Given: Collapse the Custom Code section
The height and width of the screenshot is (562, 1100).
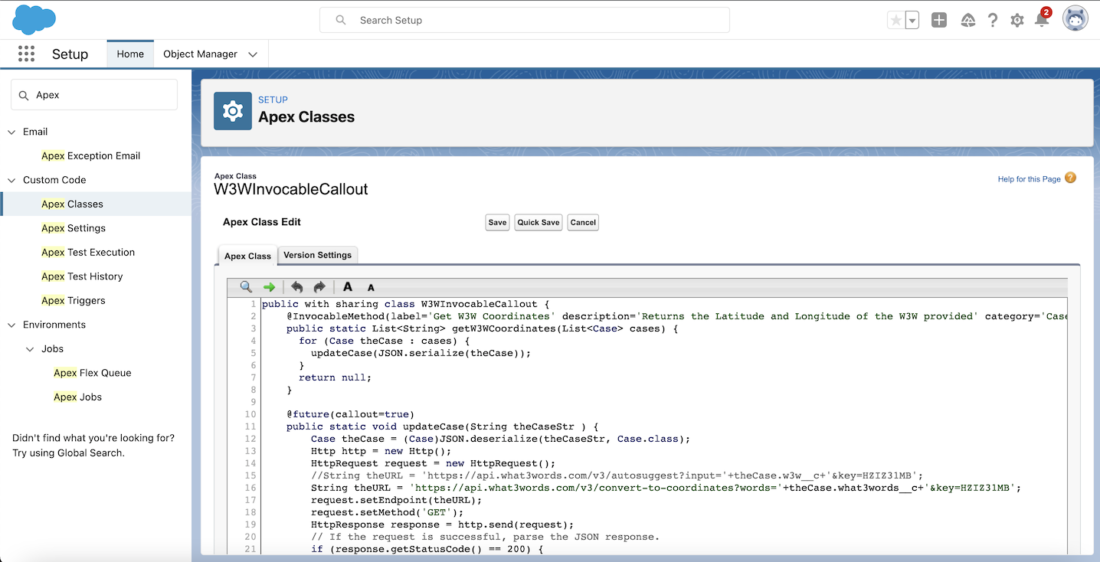Looking at the screenshot, I should point(11,180).
